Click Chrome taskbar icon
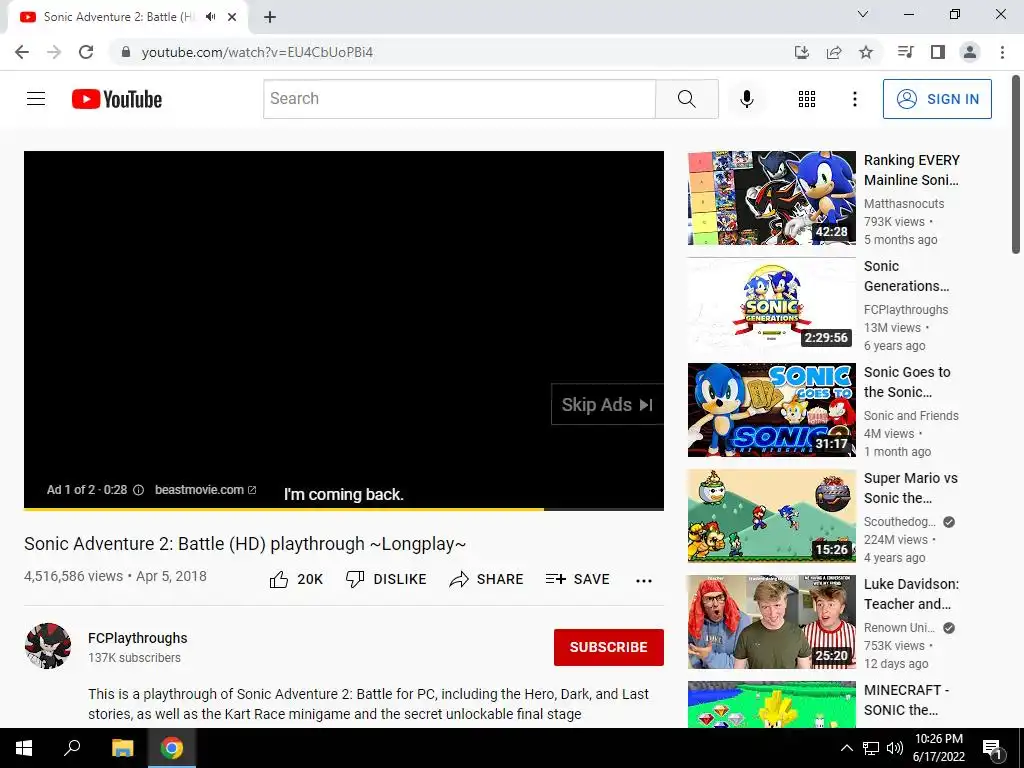1024x768 pixels. pos(172,748)
